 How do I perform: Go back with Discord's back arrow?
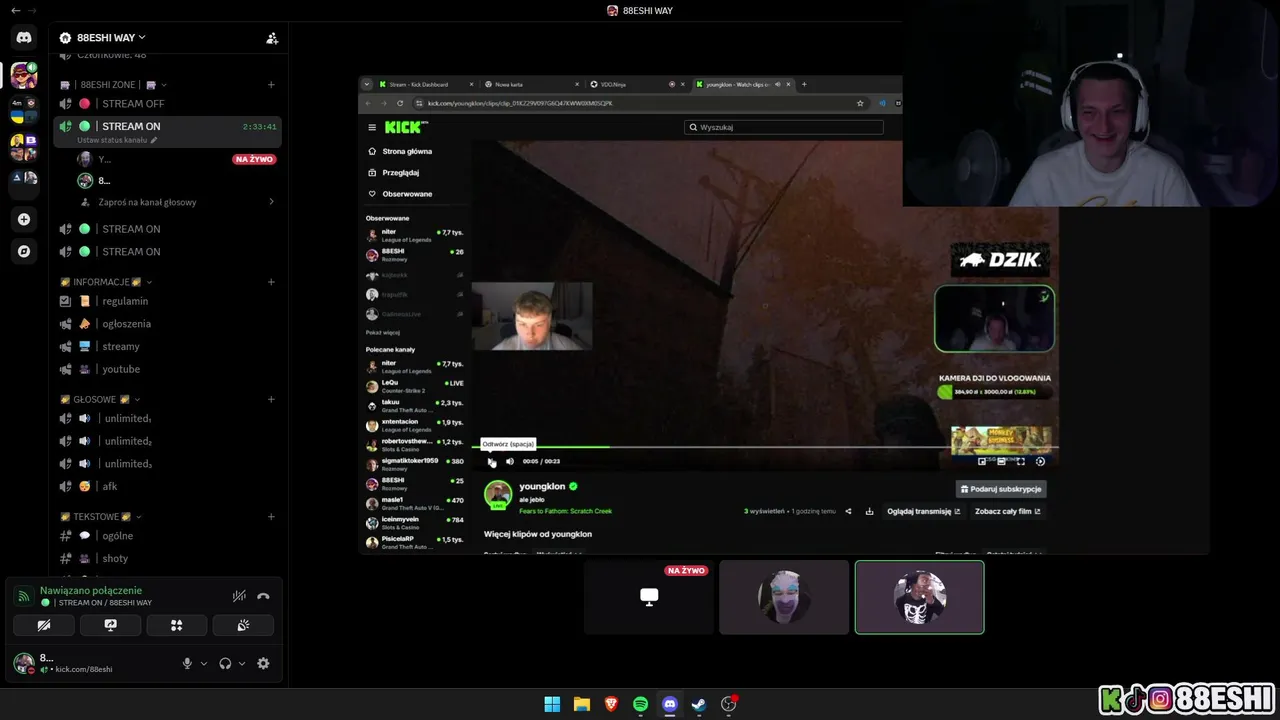(15, 10)
